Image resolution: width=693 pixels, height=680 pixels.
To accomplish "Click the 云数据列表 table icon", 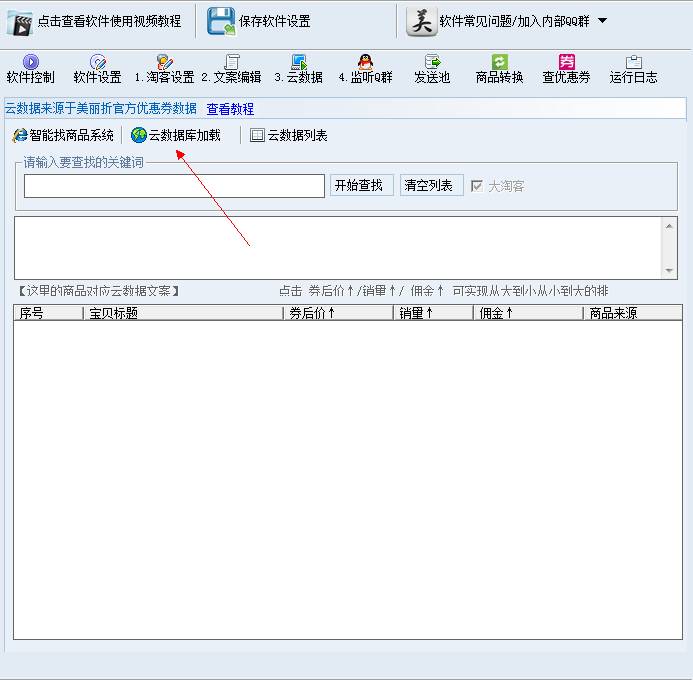I will click(257, 135).
